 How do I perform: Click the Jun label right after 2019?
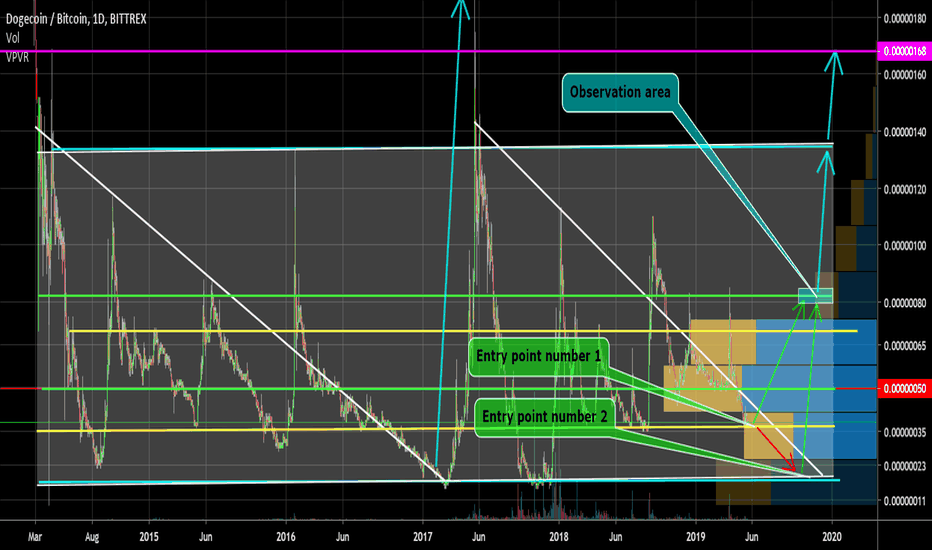click(752, 537)
